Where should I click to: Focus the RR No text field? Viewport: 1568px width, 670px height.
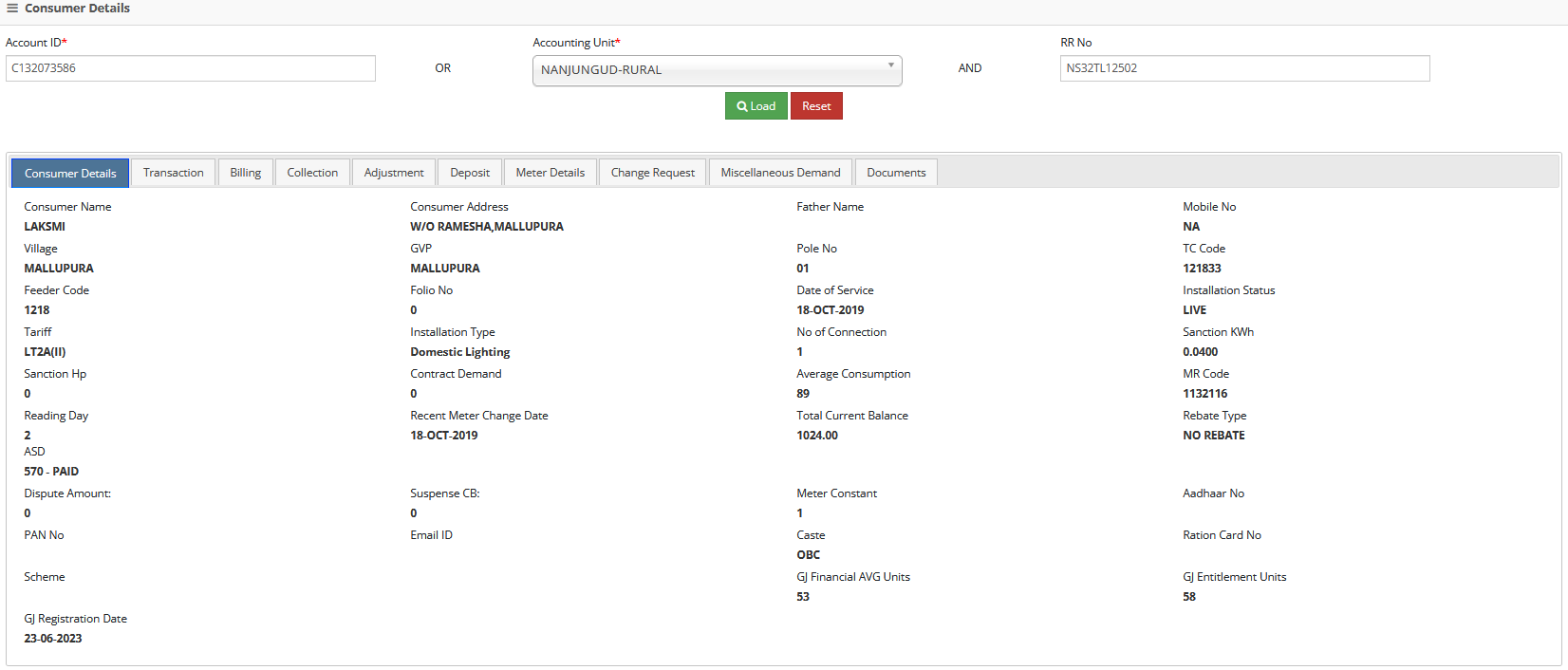[1244, 68]
